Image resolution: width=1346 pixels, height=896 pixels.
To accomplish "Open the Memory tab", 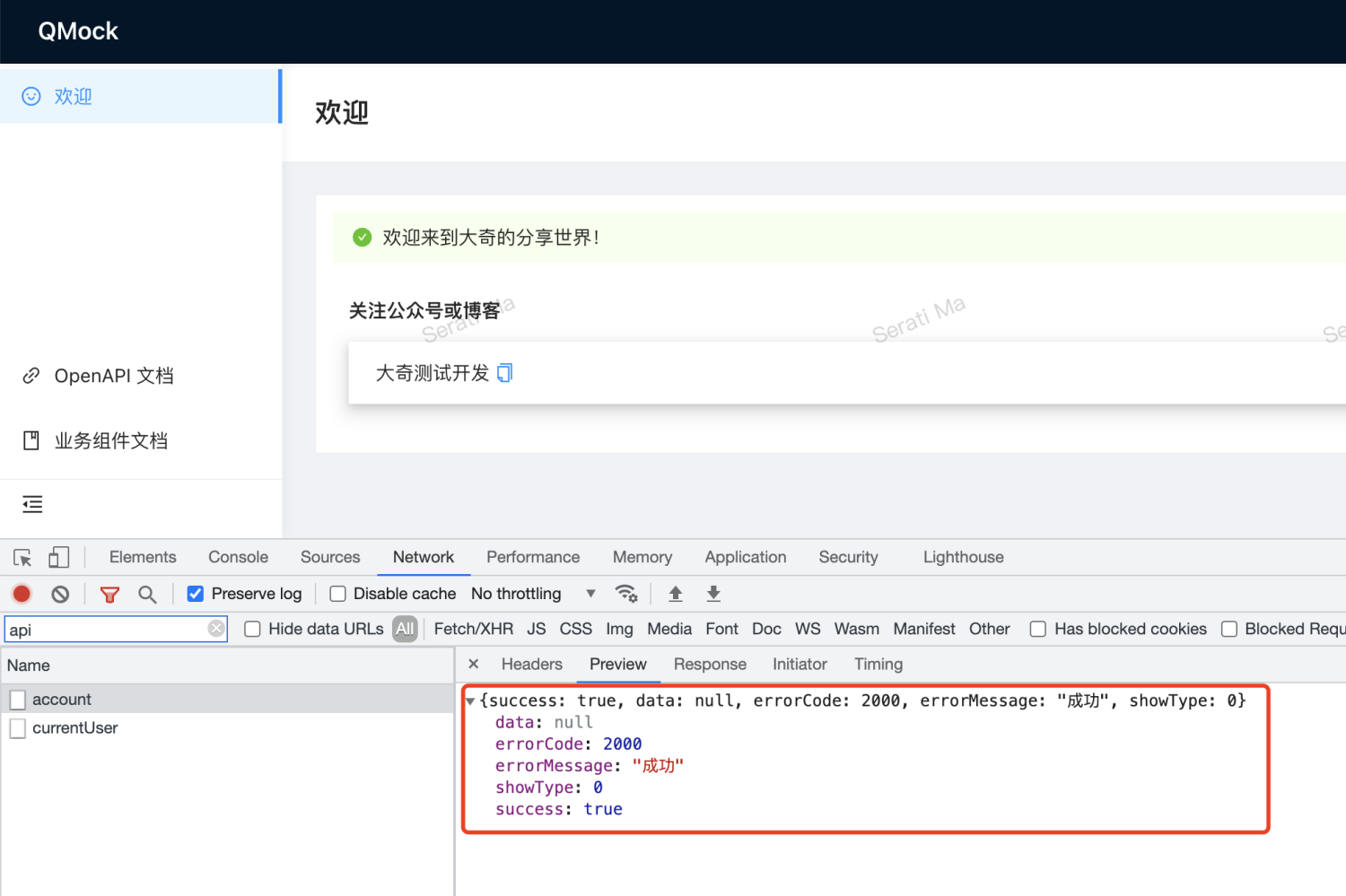I will (642, 557).
